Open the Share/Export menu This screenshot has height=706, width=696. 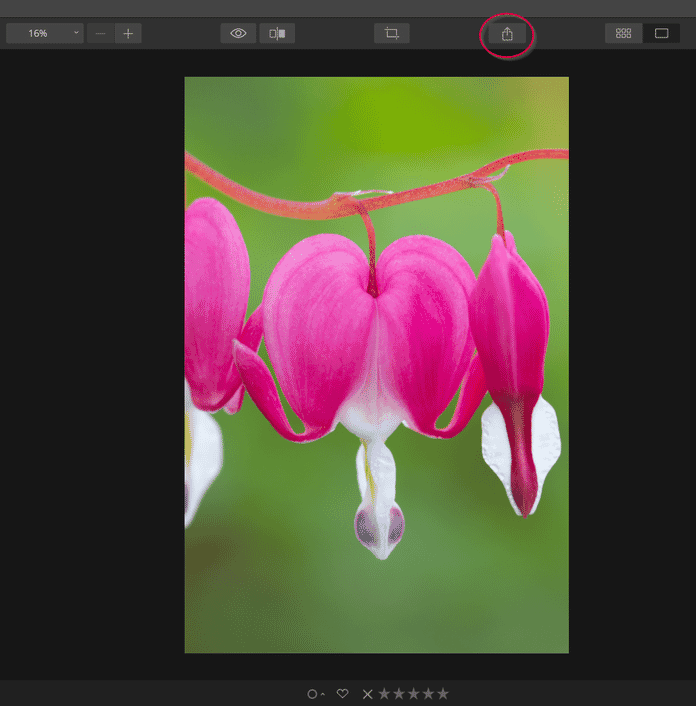(507, 34)
